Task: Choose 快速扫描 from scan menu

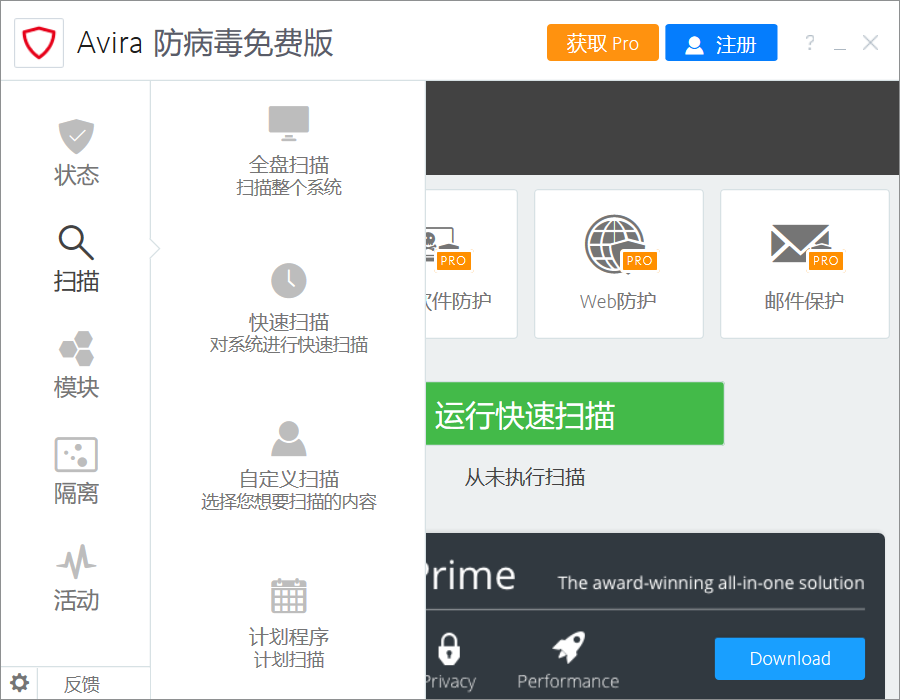Action: pyautogui.click(x=288, y=308)
